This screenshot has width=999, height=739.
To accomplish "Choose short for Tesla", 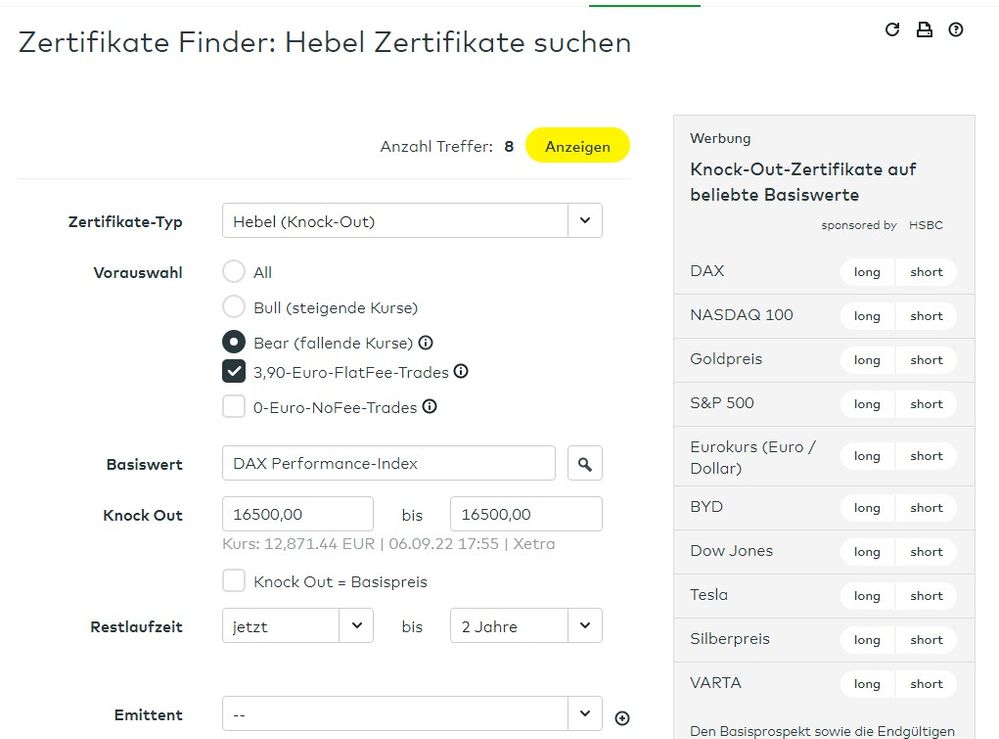I will coord(926,596).
